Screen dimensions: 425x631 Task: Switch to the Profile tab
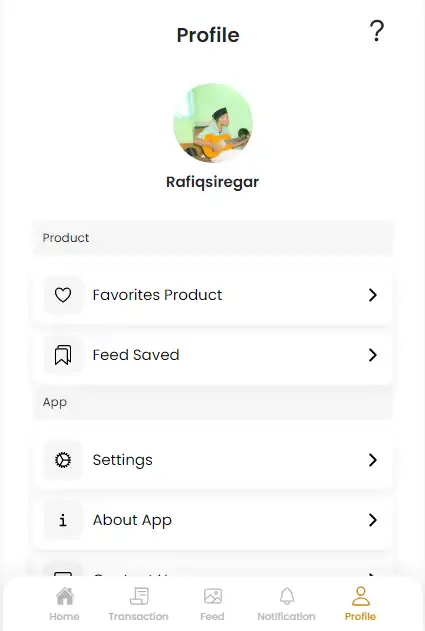coord(360,604)
